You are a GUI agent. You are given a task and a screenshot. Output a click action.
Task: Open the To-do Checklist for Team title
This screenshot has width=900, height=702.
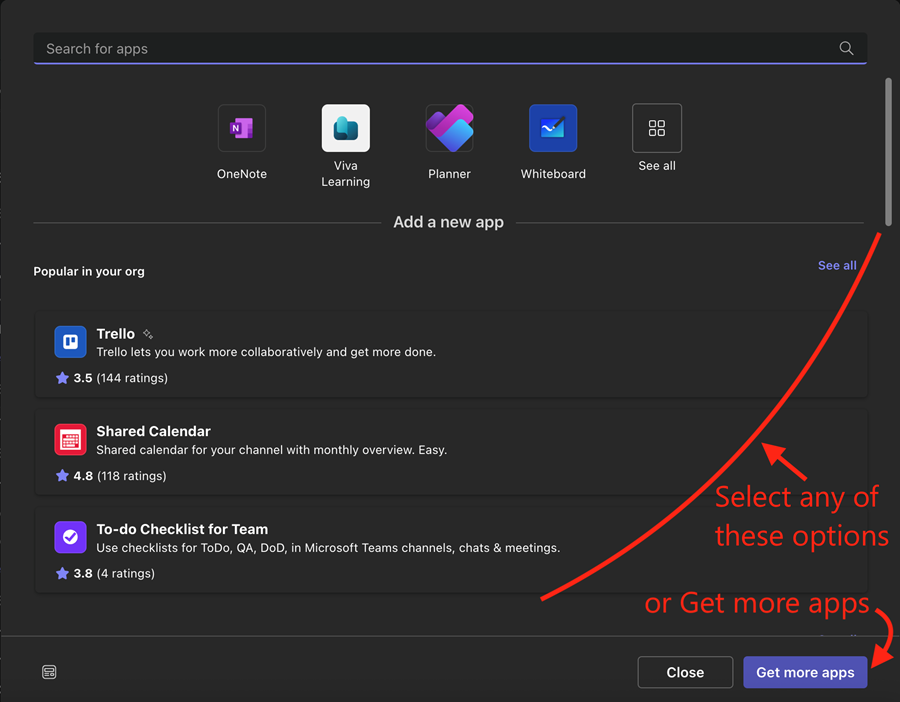pyautogui.click(x=182, y=529)
